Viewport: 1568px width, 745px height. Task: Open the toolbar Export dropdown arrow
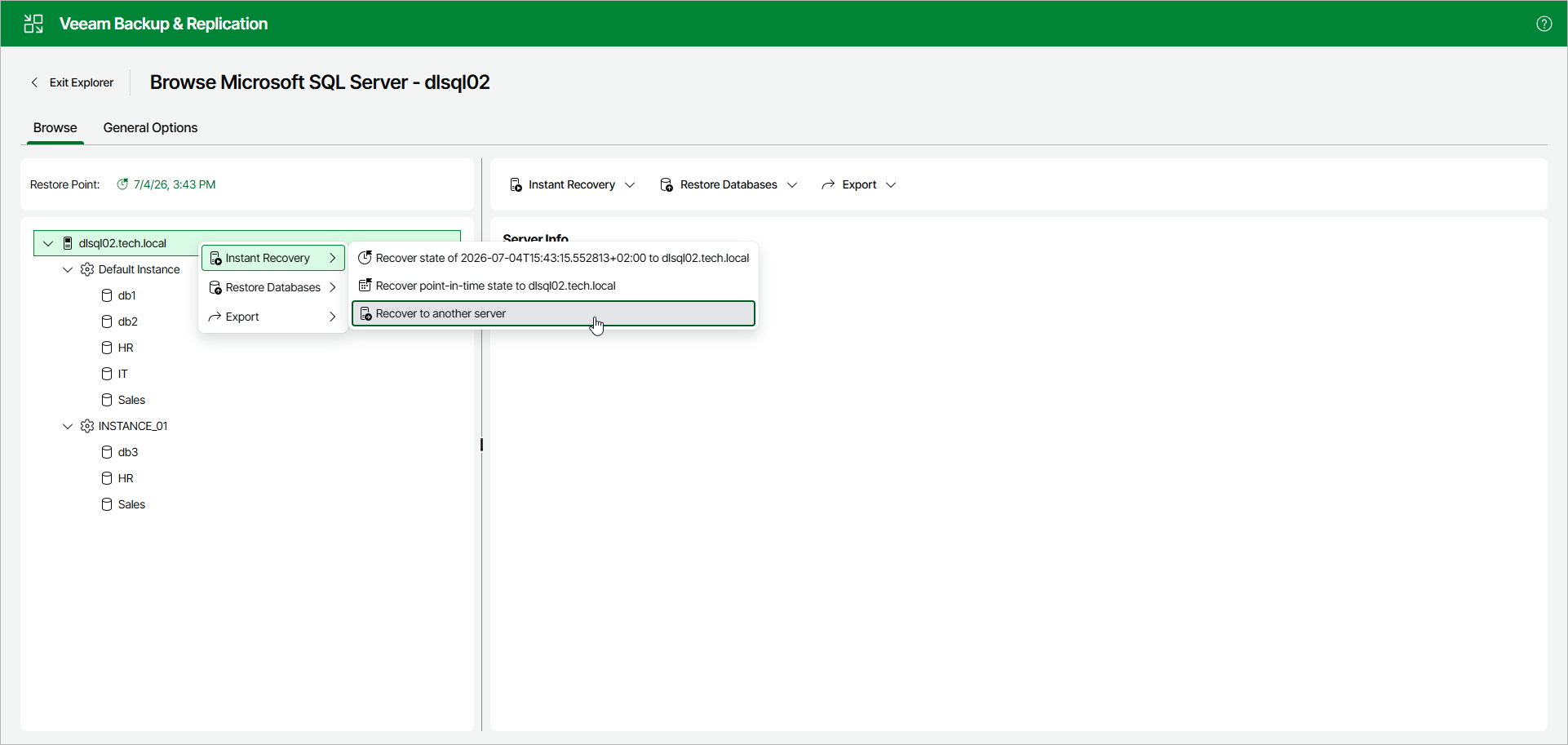891,185
